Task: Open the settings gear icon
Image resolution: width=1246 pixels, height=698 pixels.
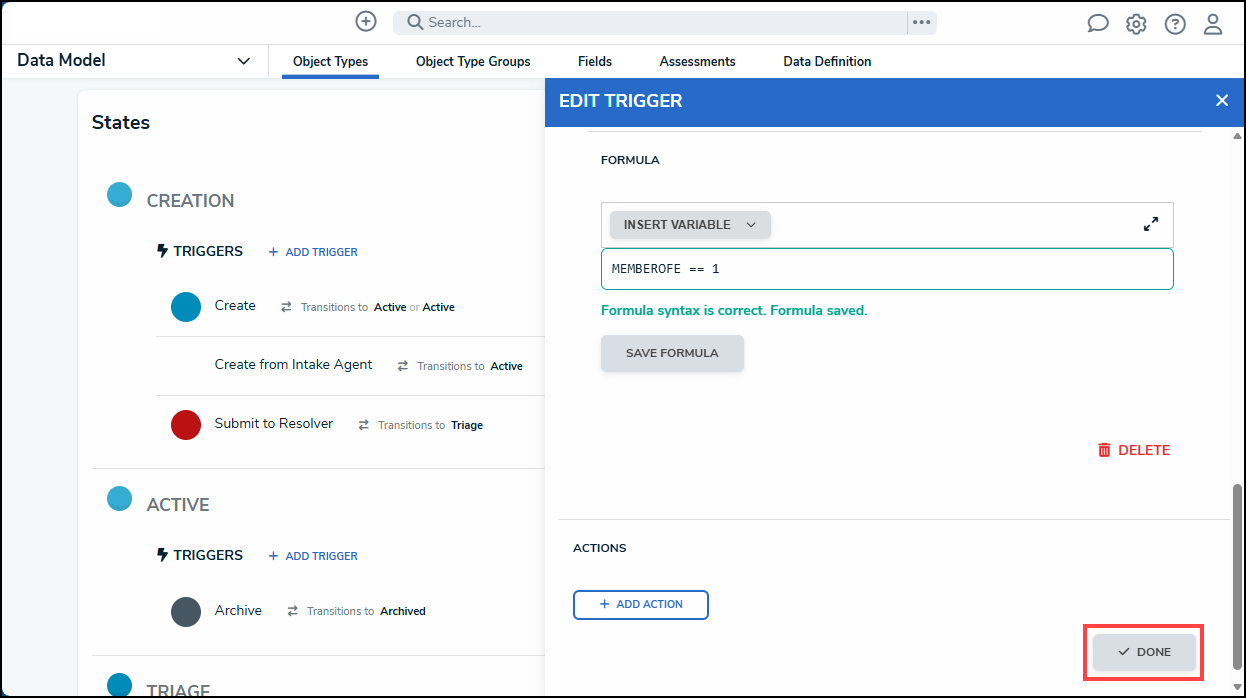Action: (1136, 24)
